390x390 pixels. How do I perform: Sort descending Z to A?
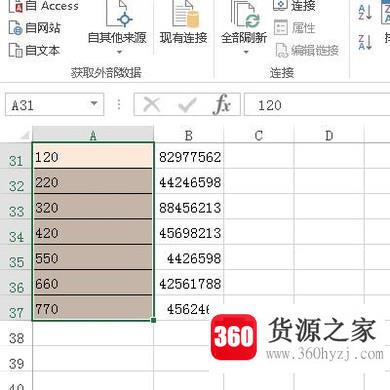tap(365, 42)
